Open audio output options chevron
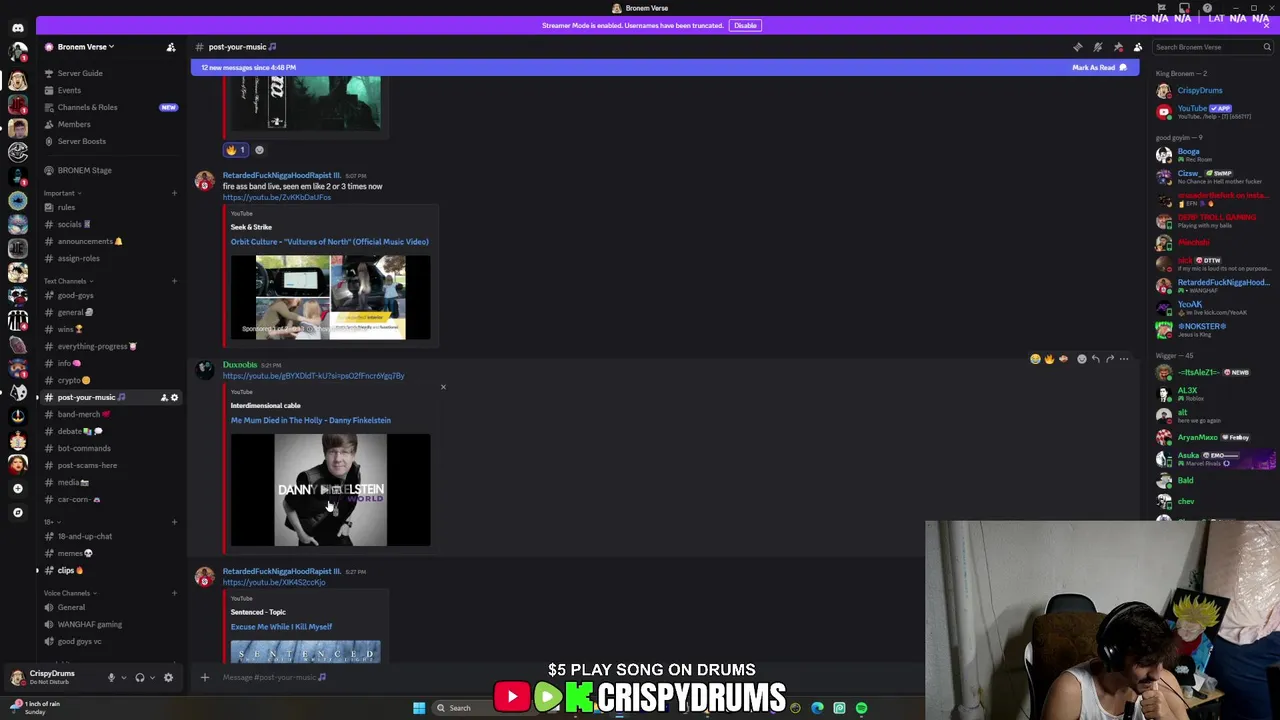 point(152,678)
